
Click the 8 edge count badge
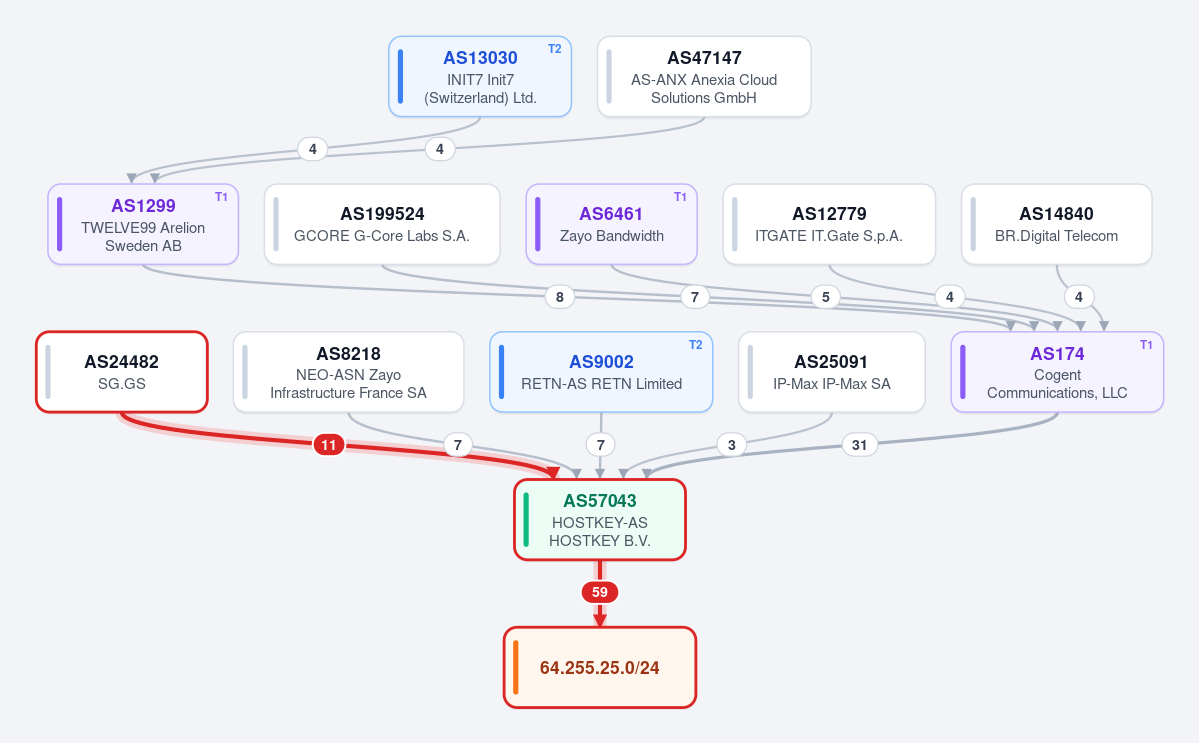click(x=560, y=297)
